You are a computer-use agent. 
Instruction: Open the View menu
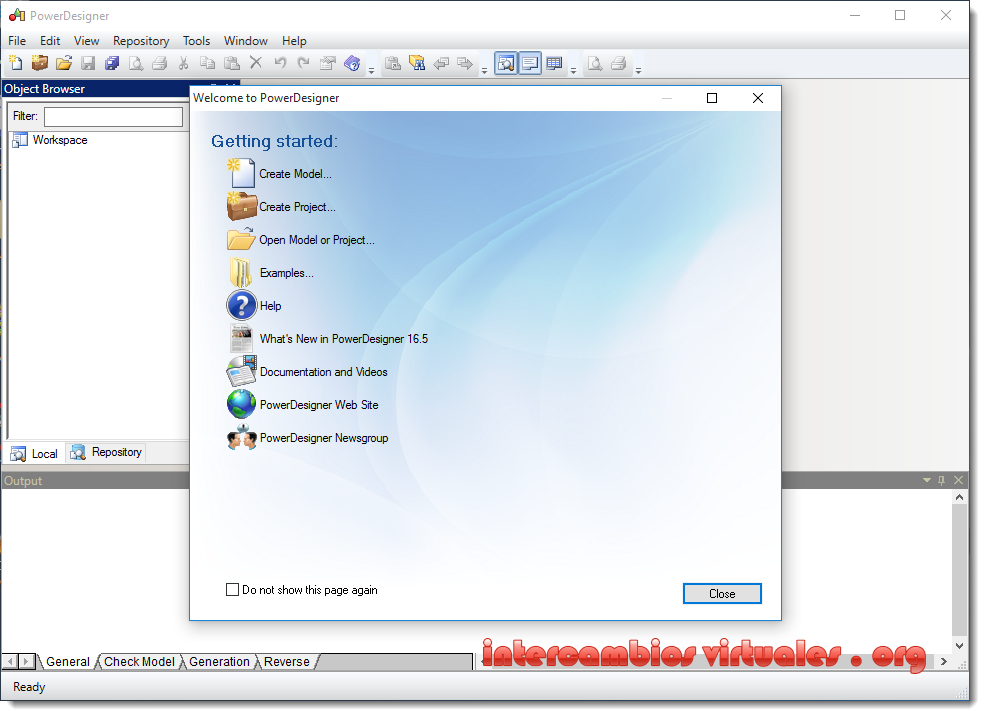pos(86,41)
